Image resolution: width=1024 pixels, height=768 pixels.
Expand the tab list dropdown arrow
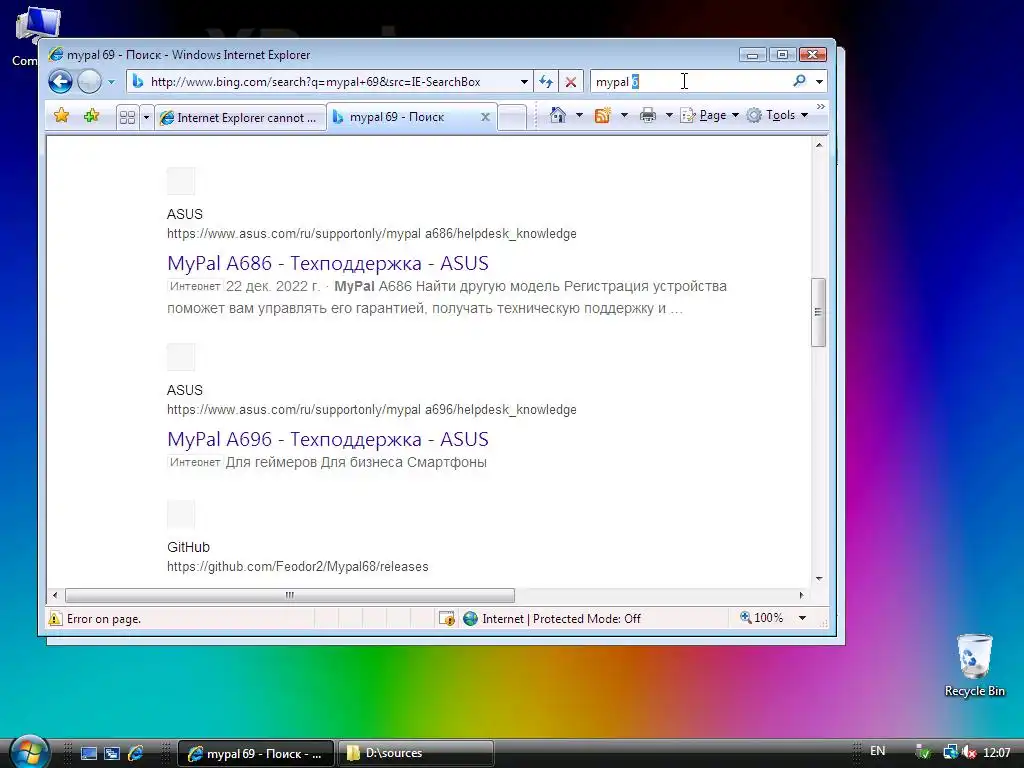pos(146,118)
